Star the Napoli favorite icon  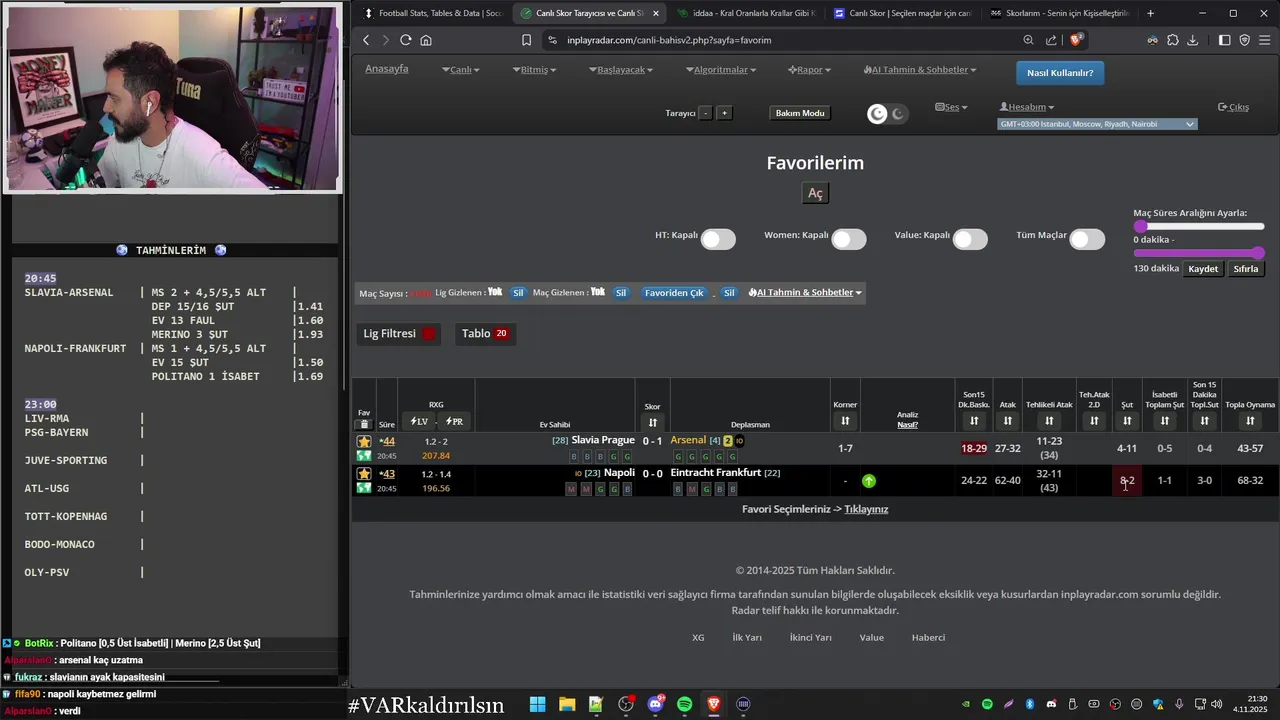[364, 473]
